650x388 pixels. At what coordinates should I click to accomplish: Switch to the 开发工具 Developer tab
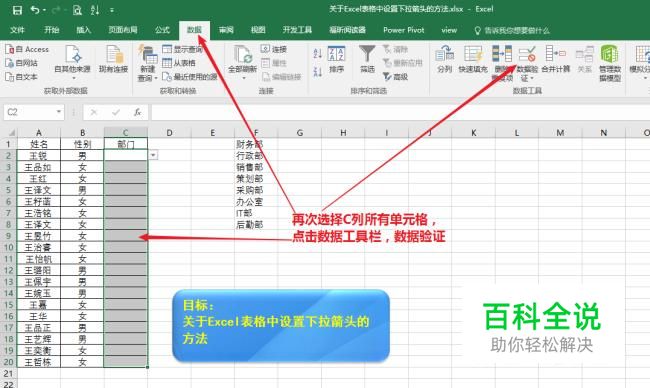[x=297, y=30]
